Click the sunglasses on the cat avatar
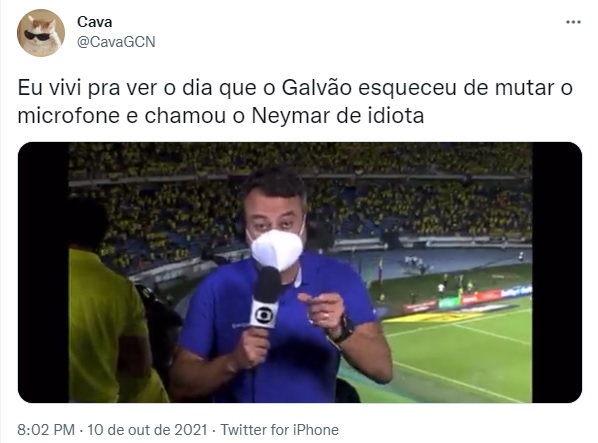598x443 pixels. 37,36
